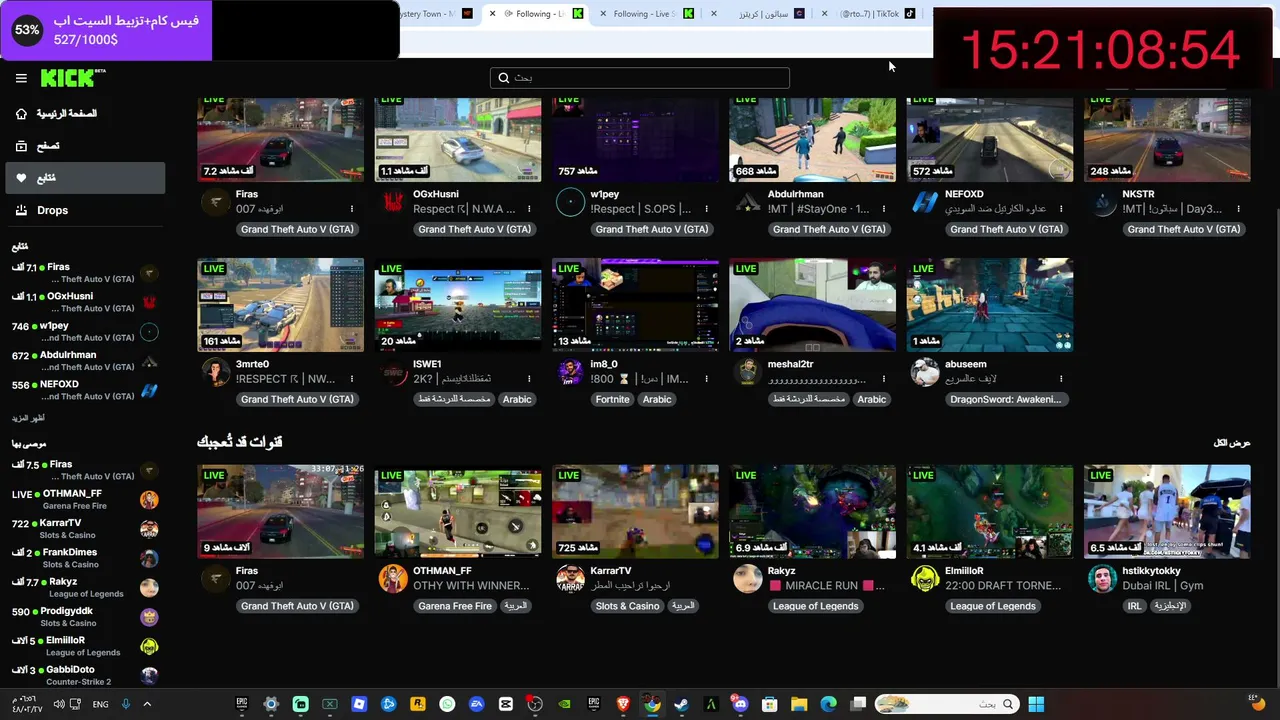This screenshot has height=720, width=1280.
Task: Open three-dot menu on w1pey's stream
Action: [x=707, y=209]
